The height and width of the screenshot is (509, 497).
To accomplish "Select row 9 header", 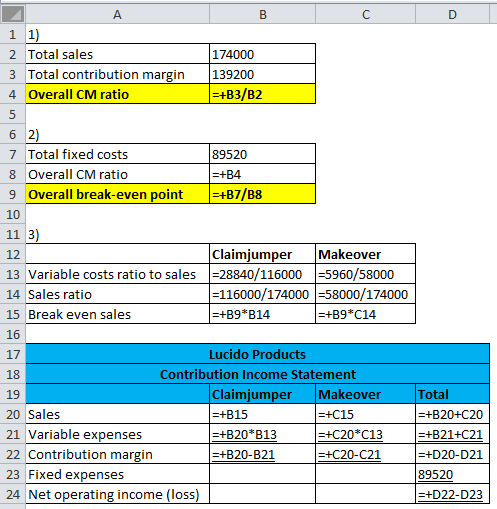I will coord(13,194).
